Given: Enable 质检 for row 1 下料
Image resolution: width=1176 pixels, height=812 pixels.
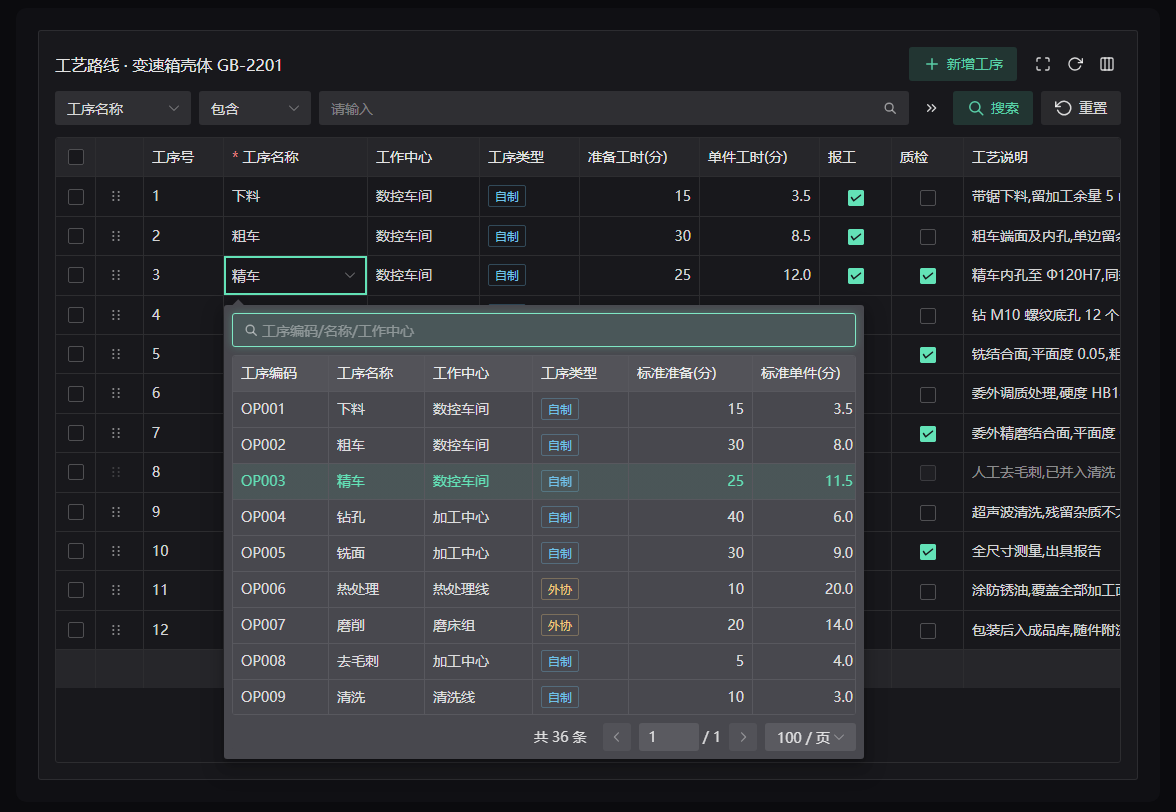Looking at the screenshot, I should [x=928, y=197].
